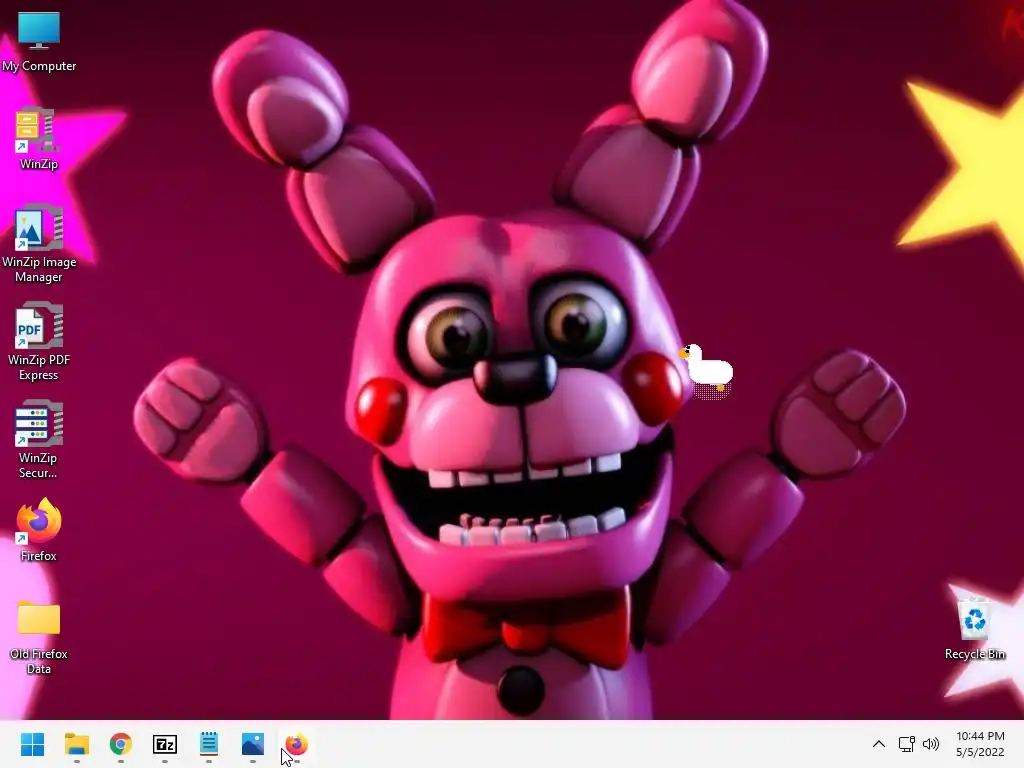Open Firefox from the taskbar
The image size is (1024, 768).
point(296,744)
